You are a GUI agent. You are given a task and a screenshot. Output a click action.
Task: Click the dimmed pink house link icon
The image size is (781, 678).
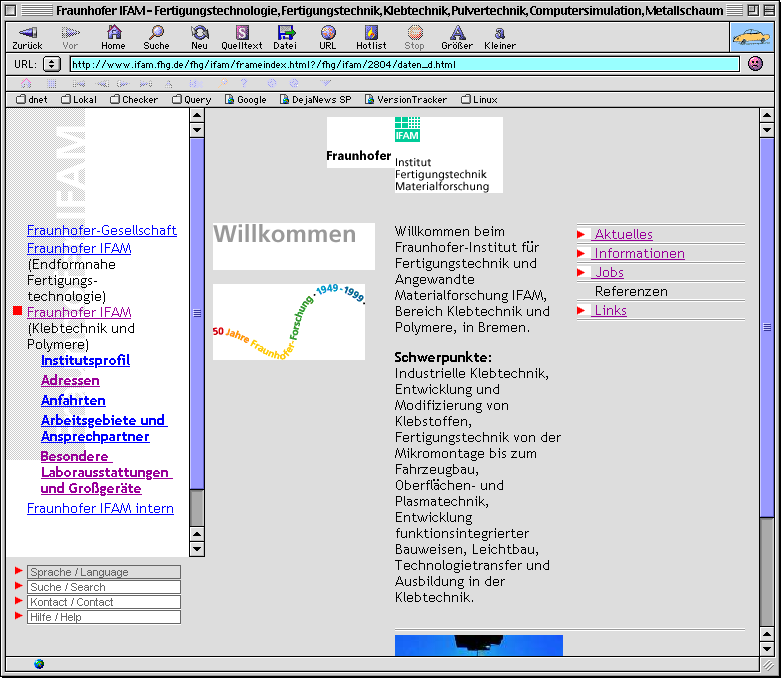coord(26,83)
